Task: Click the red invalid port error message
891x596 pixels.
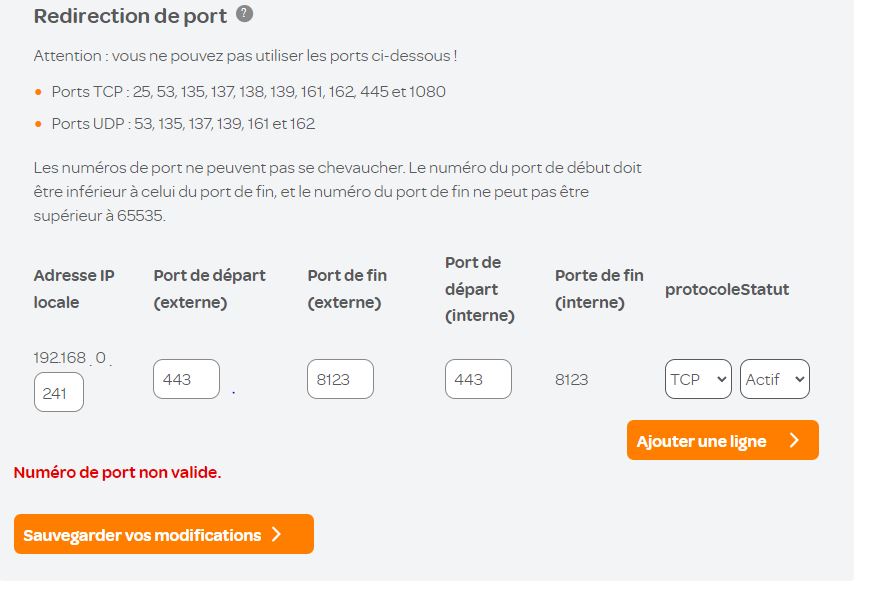Action: point(118,472)
